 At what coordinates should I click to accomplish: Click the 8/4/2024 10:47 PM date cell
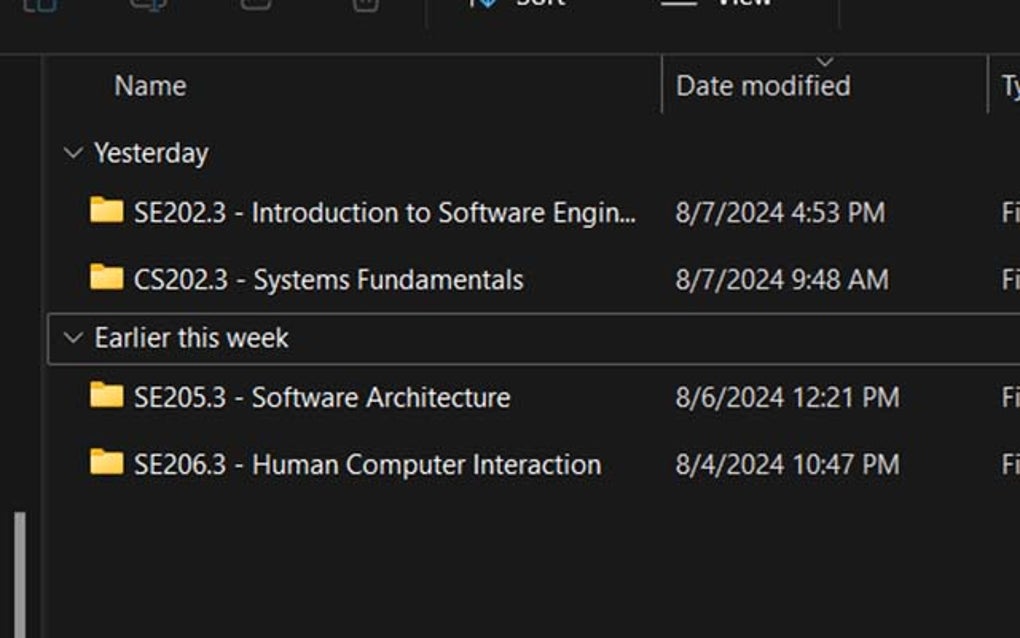tap(787, 464)
